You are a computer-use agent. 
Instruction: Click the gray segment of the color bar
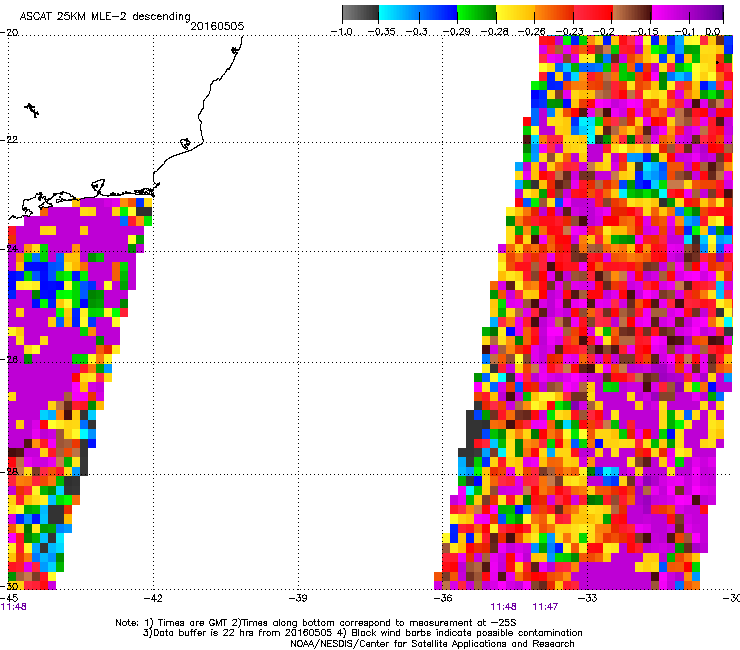360,13
